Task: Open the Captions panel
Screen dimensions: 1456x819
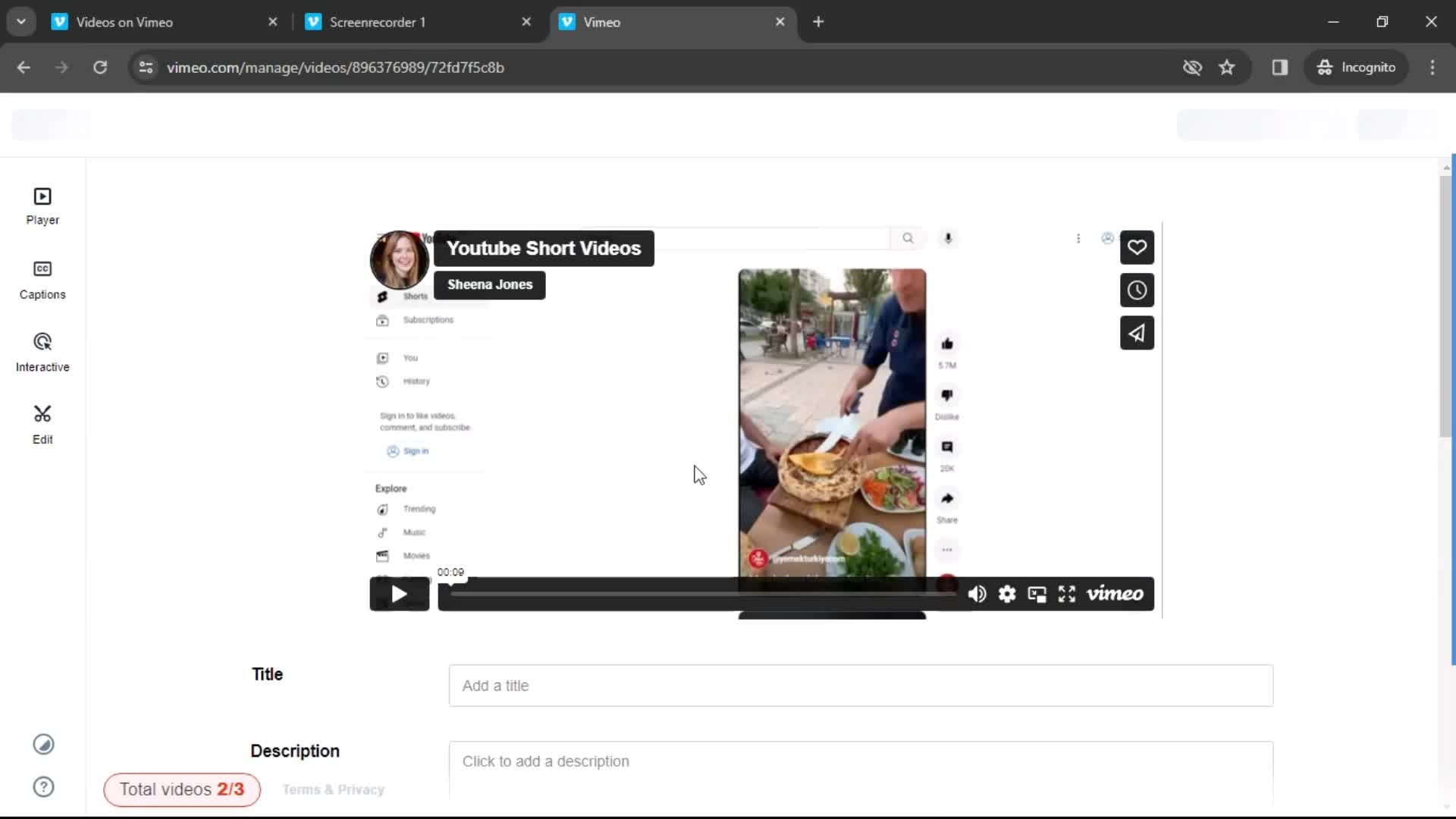Action: click(42, 280)
